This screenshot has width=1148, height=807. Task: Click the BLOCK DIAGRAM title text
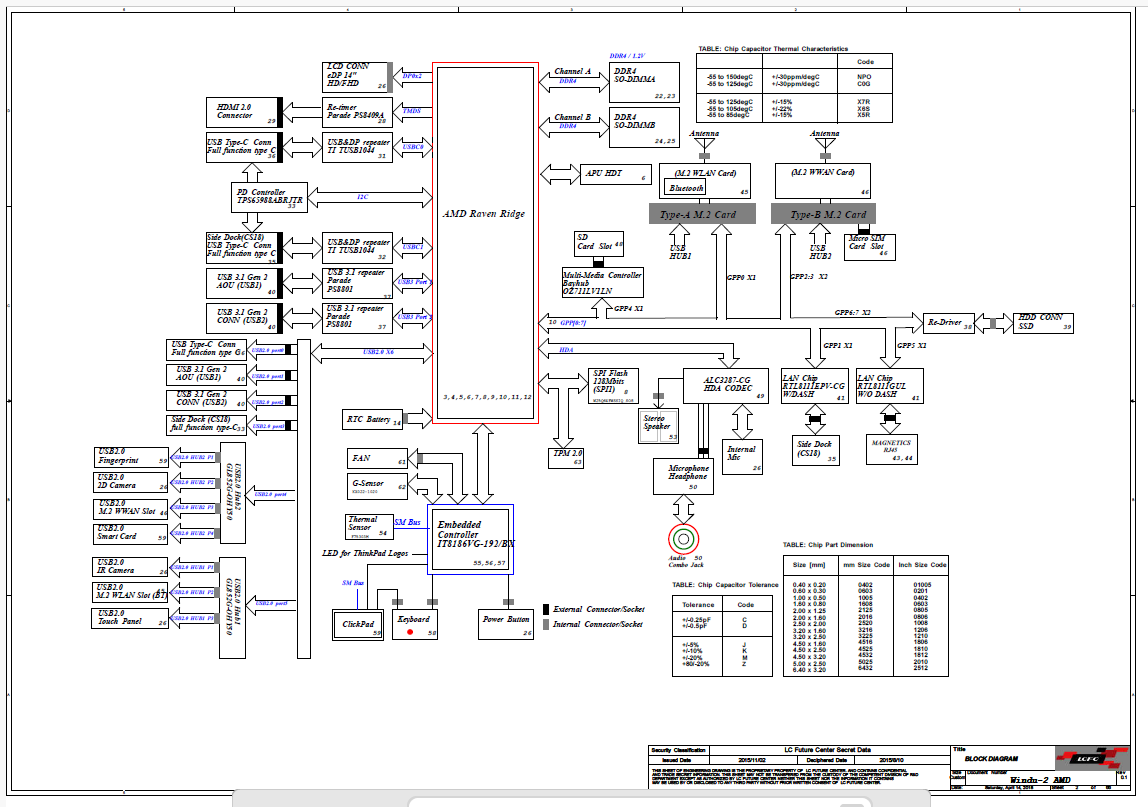(x=991, y=759)
